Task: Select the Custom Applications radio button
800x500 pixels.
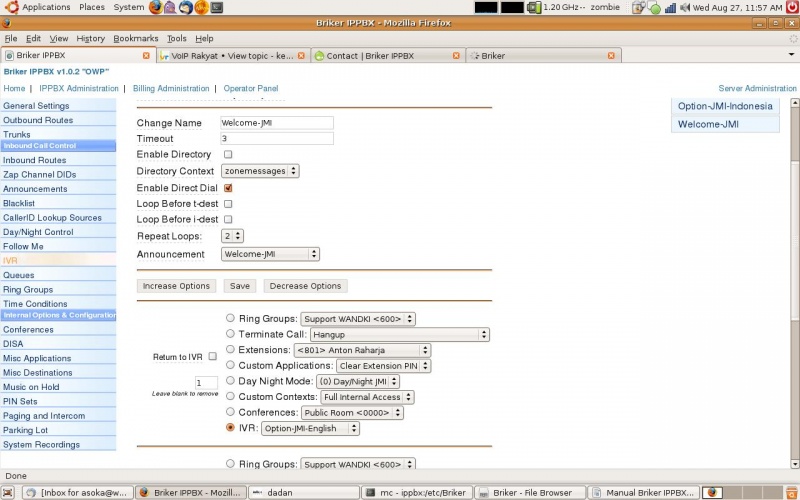Action: (230, 365)
